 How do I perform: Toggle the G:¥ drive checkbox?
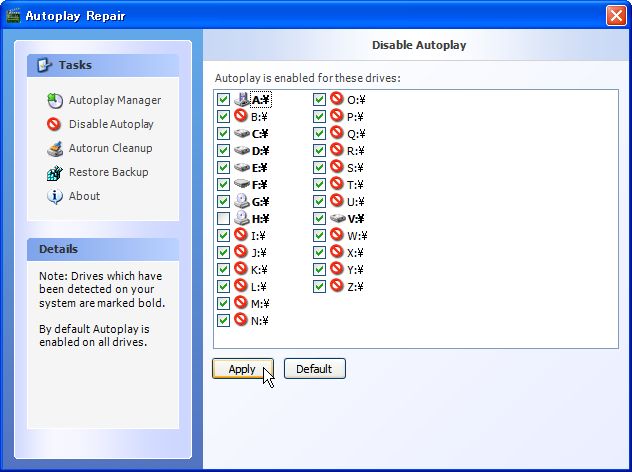pos(223,202)
